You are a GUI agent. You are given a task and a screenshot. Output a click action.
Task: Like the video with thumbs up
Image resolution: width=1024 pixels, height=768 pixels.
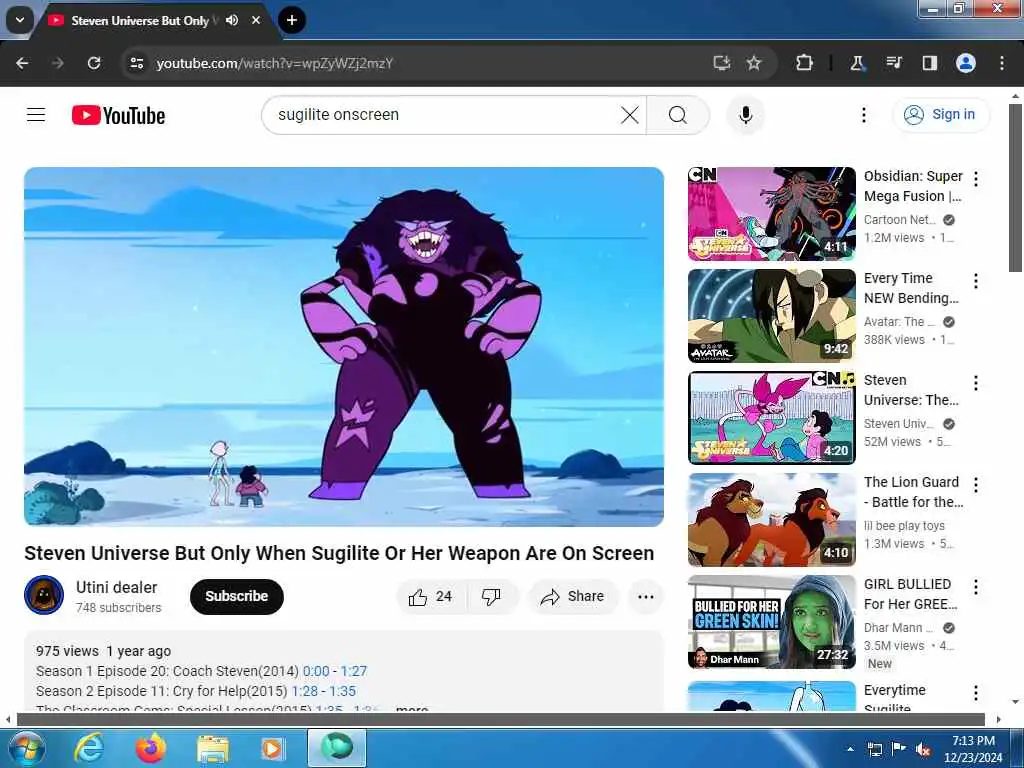pos(431,596)
